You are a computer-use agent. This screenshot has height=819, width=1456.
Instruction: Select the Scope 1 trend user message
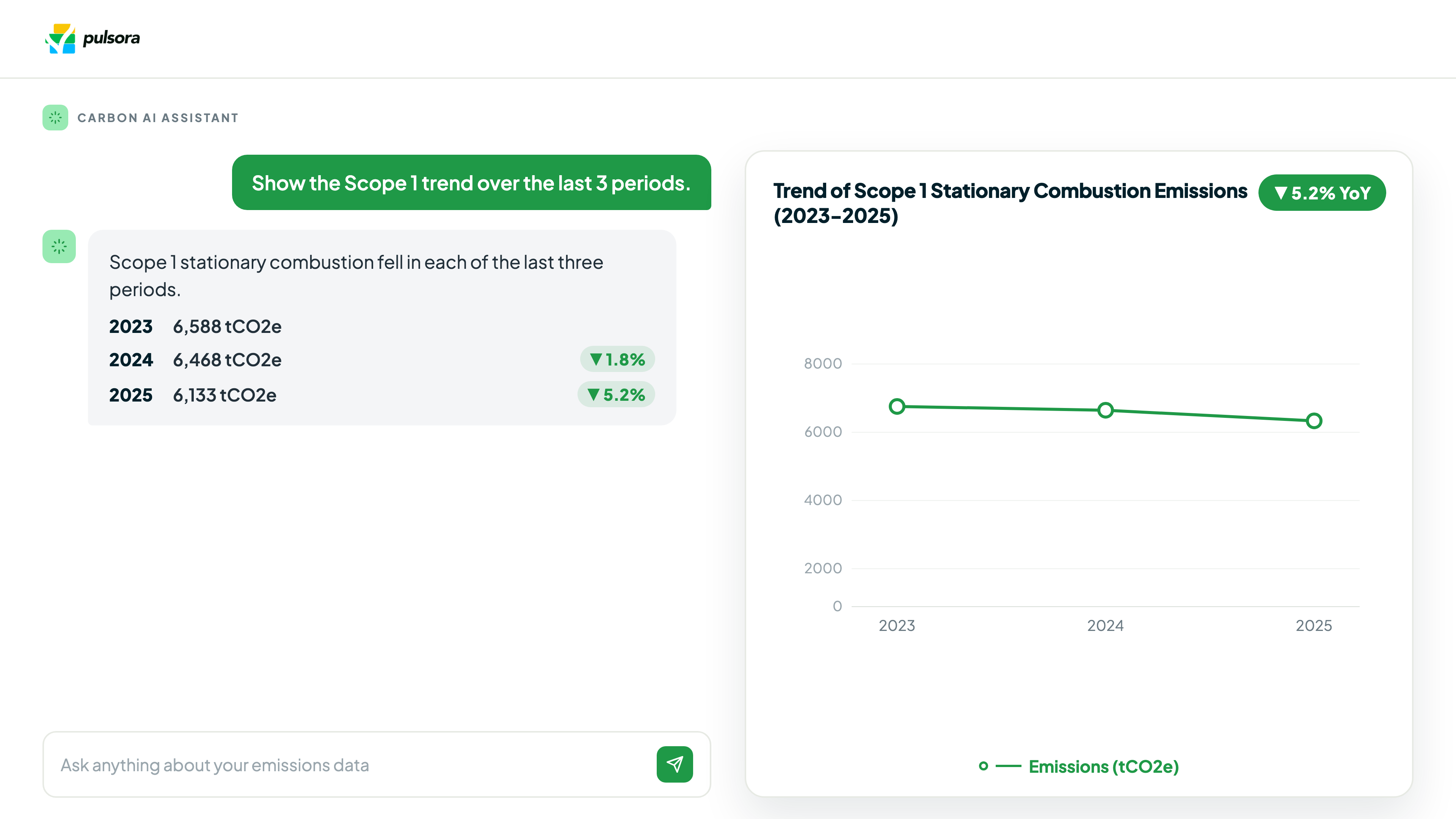[471, 182]
